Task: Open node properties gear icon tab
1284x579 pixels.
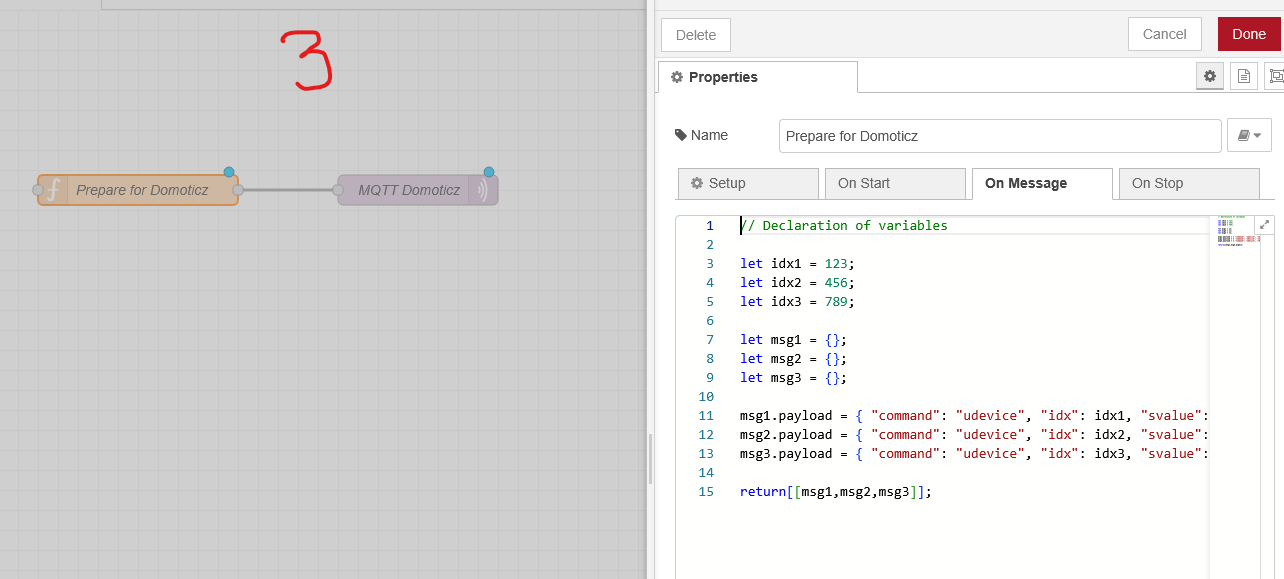Action: 1210,76
